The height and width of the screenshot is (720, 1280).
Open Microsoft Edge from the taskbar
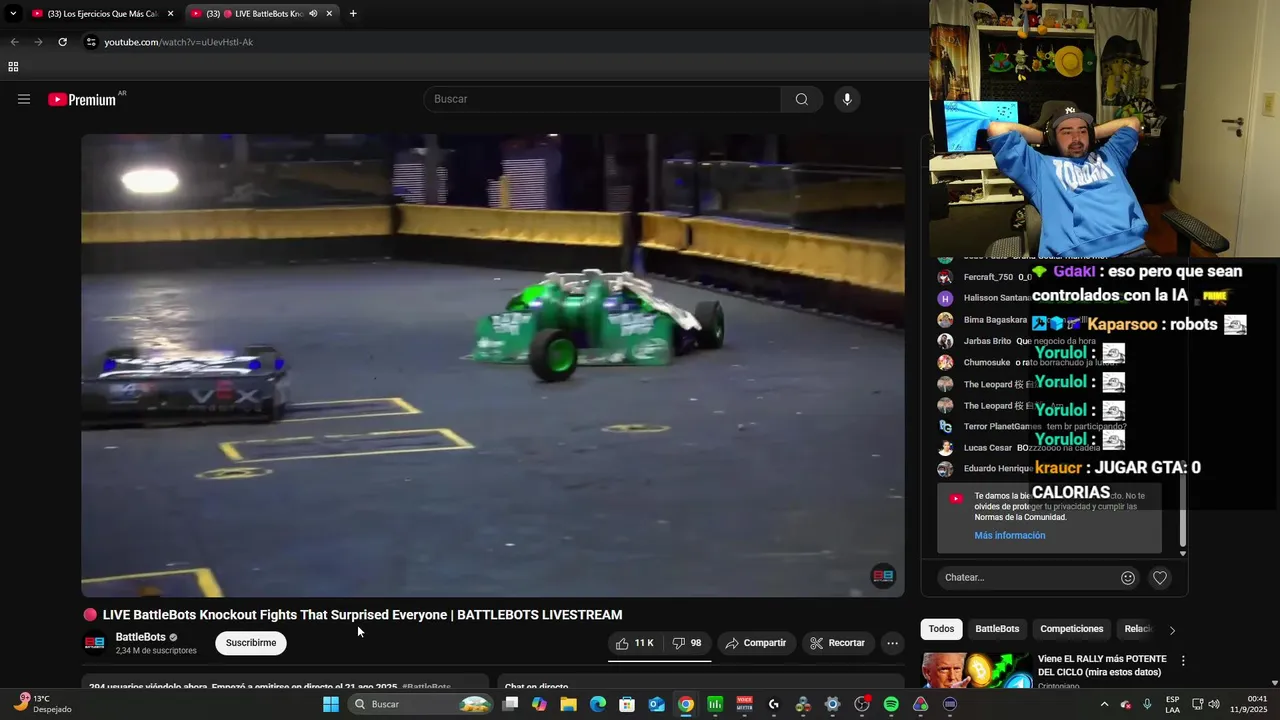click(597, 704)
